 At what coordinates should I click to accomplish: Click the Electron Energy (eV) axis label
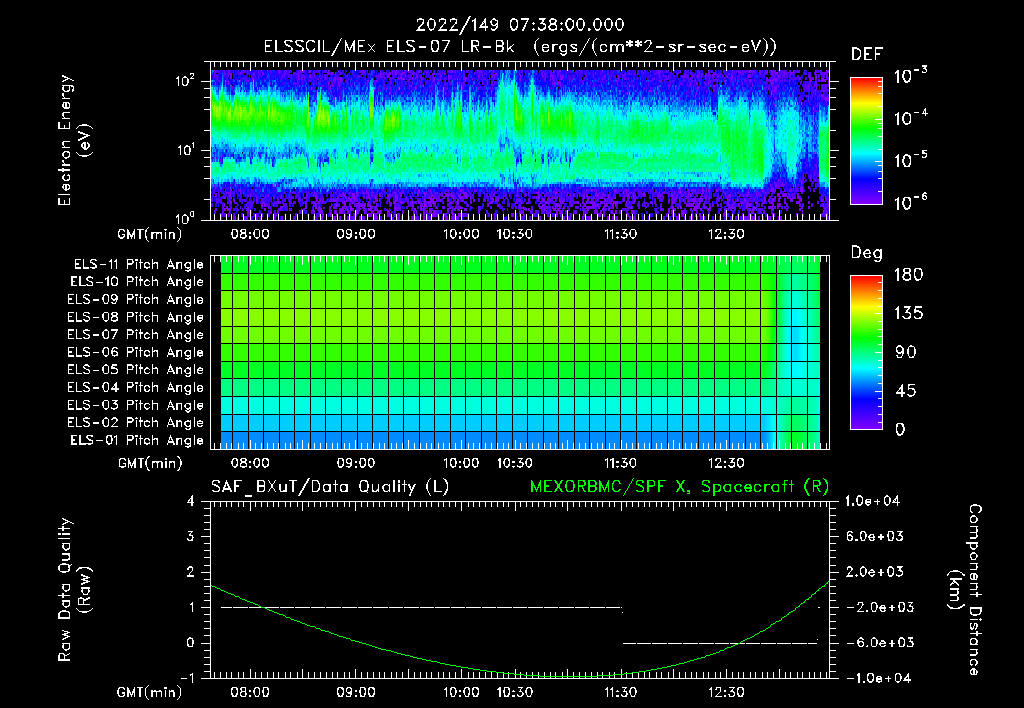click(74, 140)
